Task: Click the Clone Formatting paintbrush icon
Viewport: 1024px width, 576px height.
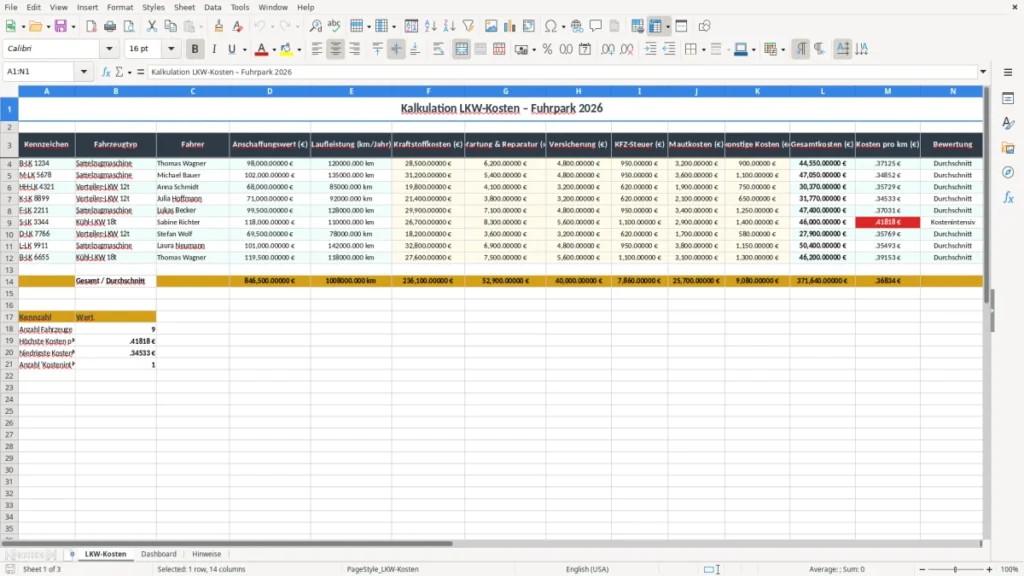Action: pyautogui.click(x=218, y=26)
